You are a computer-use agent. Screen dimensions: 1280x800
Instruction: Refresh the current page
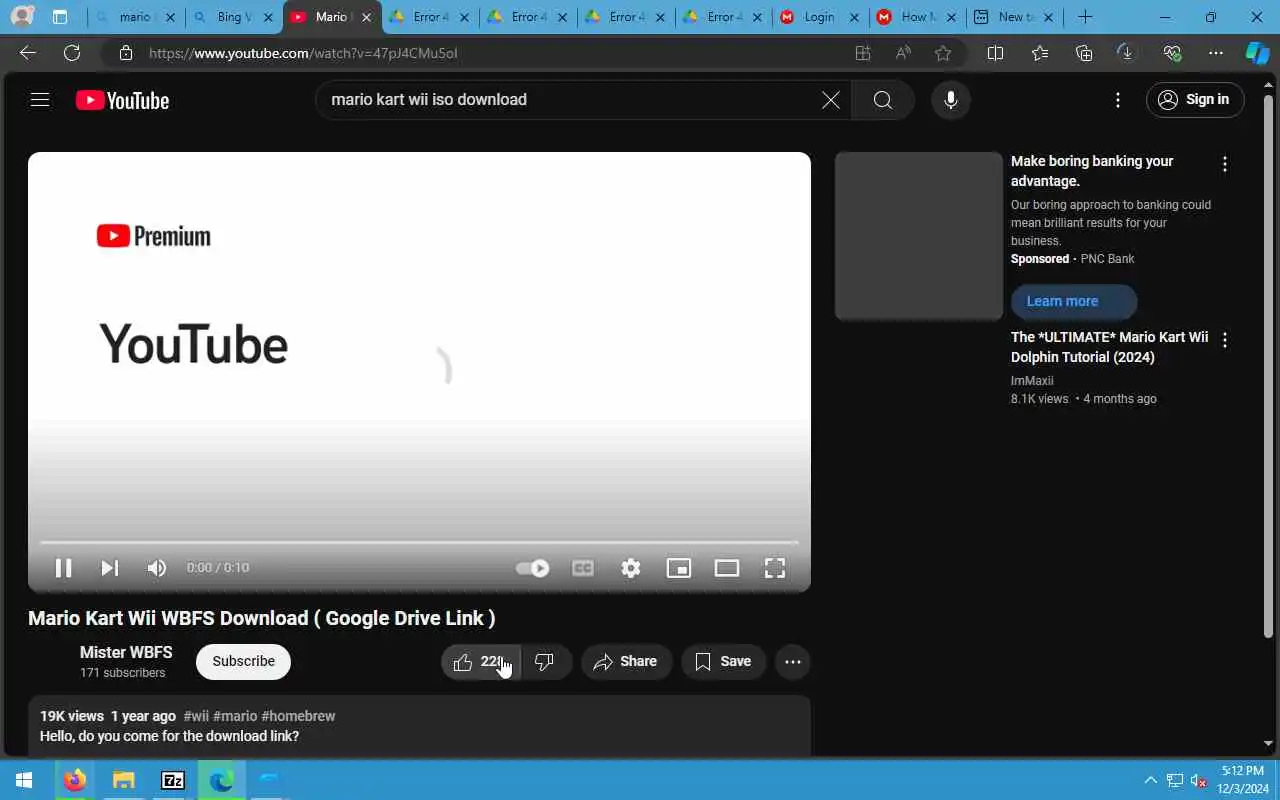(72, 53)
